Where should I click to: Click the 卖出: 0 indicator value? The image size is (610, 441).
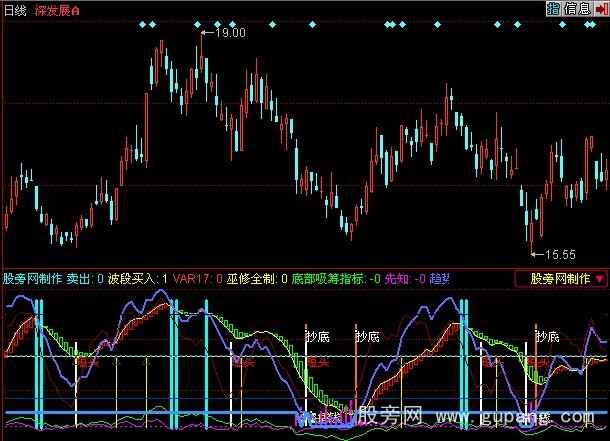(x=85, y=279)
